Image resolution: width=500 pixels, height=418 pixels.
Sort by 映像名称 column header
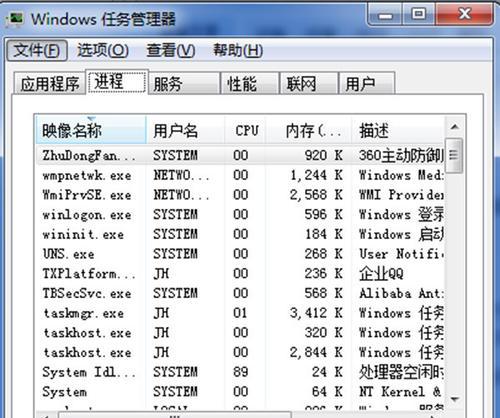(91, 130)
